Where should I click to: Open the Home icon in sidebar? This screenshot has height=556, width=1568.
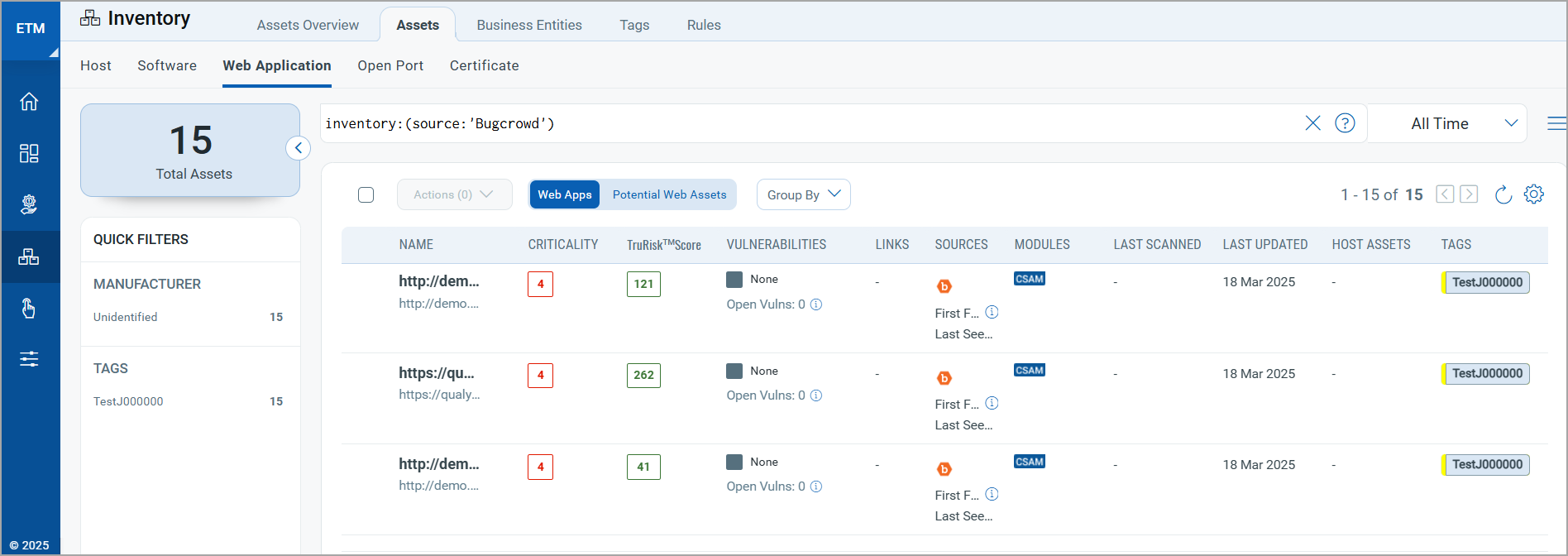pos(29,102)
